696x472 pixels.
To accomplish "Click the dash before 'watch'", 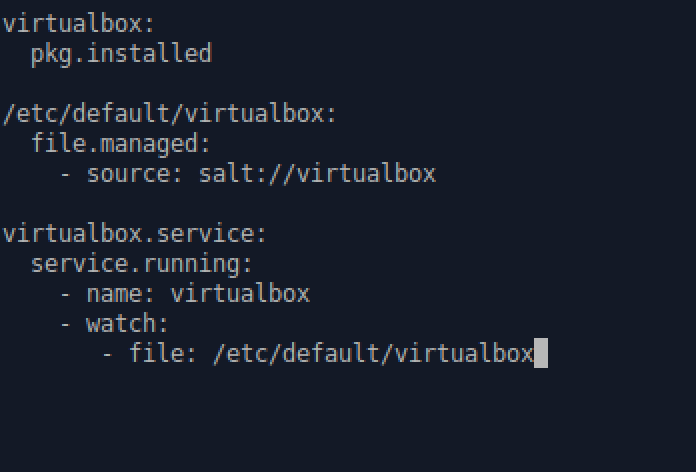I will point(65,323).
